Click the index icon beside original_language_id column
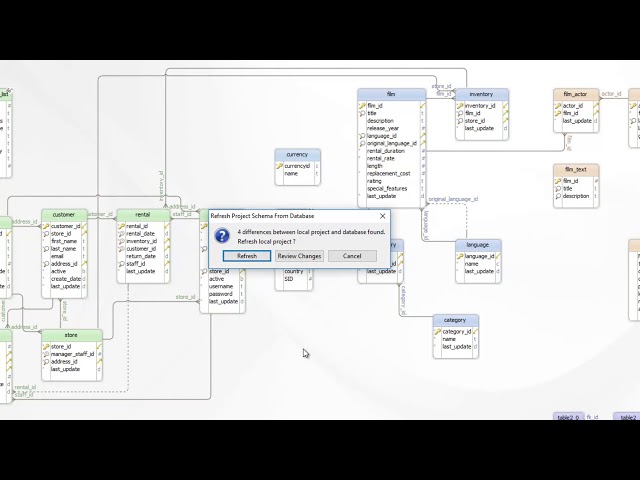The width and height of the screenshot is (640, 480). click(362, 143)
